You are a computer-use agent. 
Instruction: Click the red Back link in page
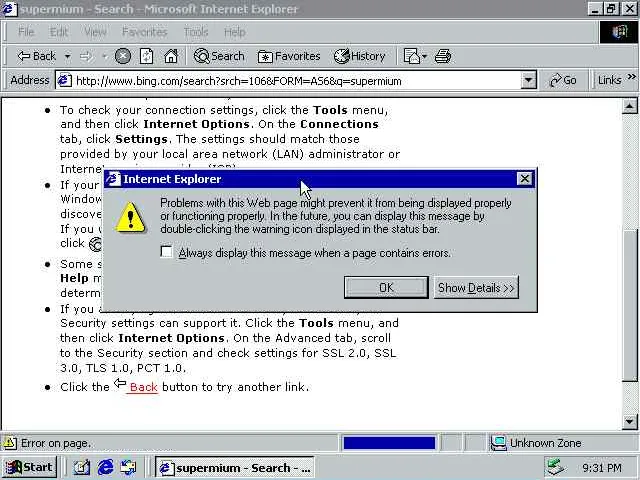[143, 387]
